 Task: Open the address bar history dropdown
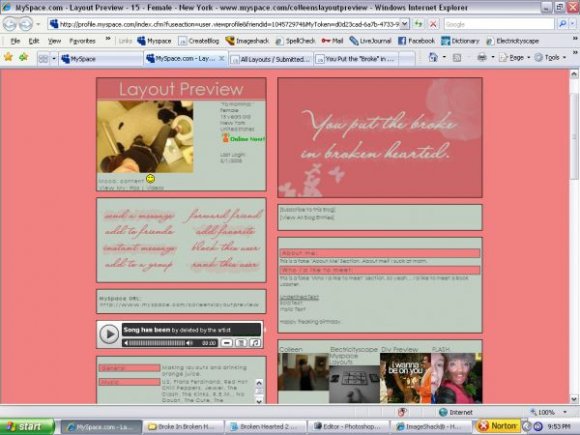(x=405, y=24)
